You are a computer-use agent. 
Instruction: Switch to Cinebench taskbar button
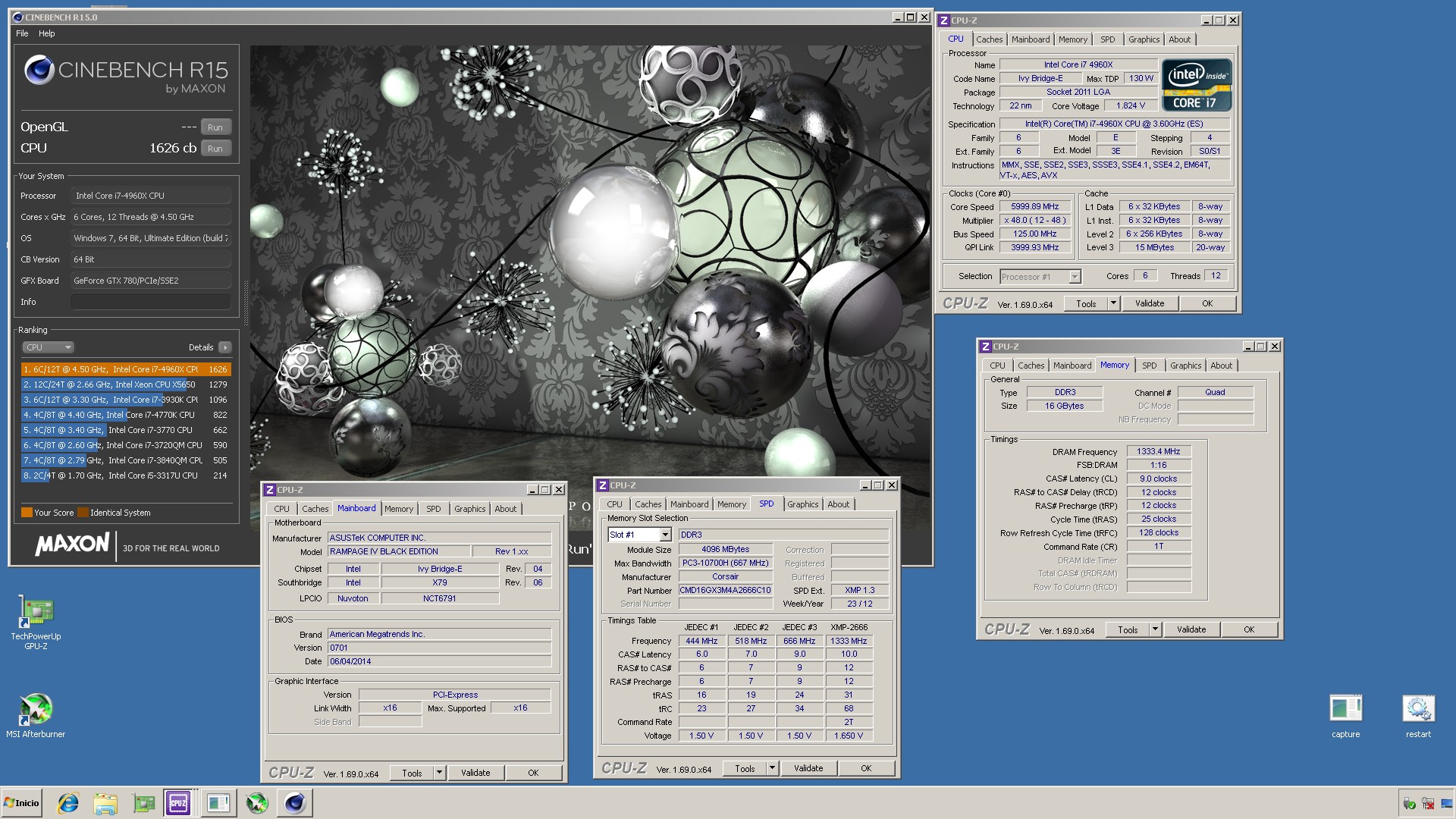294,803
